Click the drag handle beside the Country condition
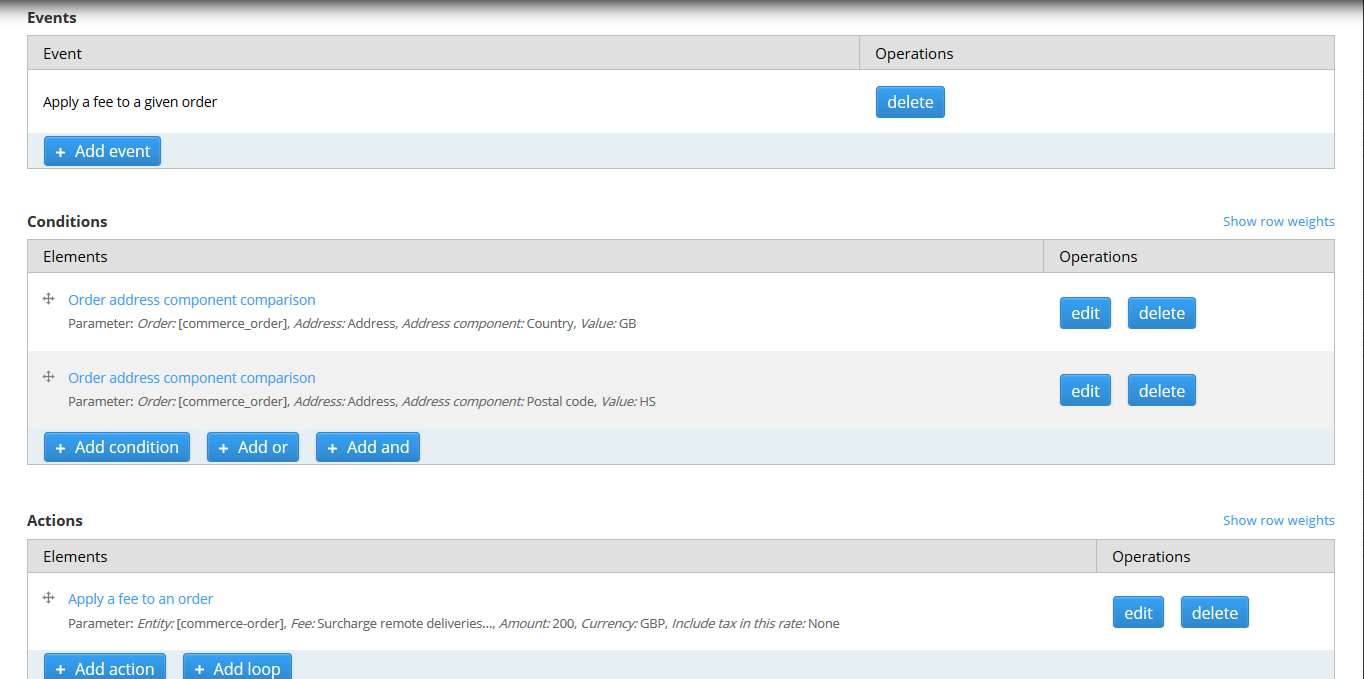This screenshot has height=679, width=1364. point(48,299)
